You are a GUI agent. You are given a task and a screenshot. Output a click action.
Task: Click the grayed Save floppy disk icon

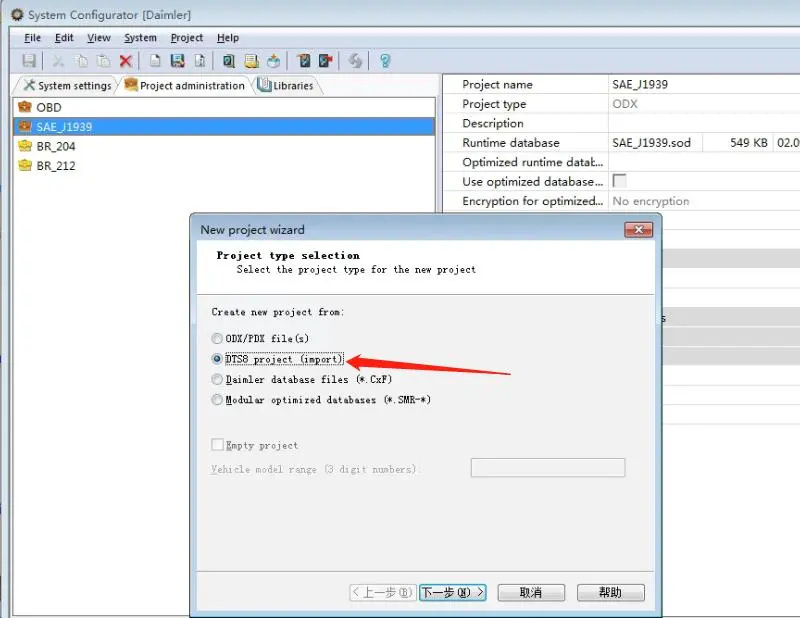coord(29,61)
